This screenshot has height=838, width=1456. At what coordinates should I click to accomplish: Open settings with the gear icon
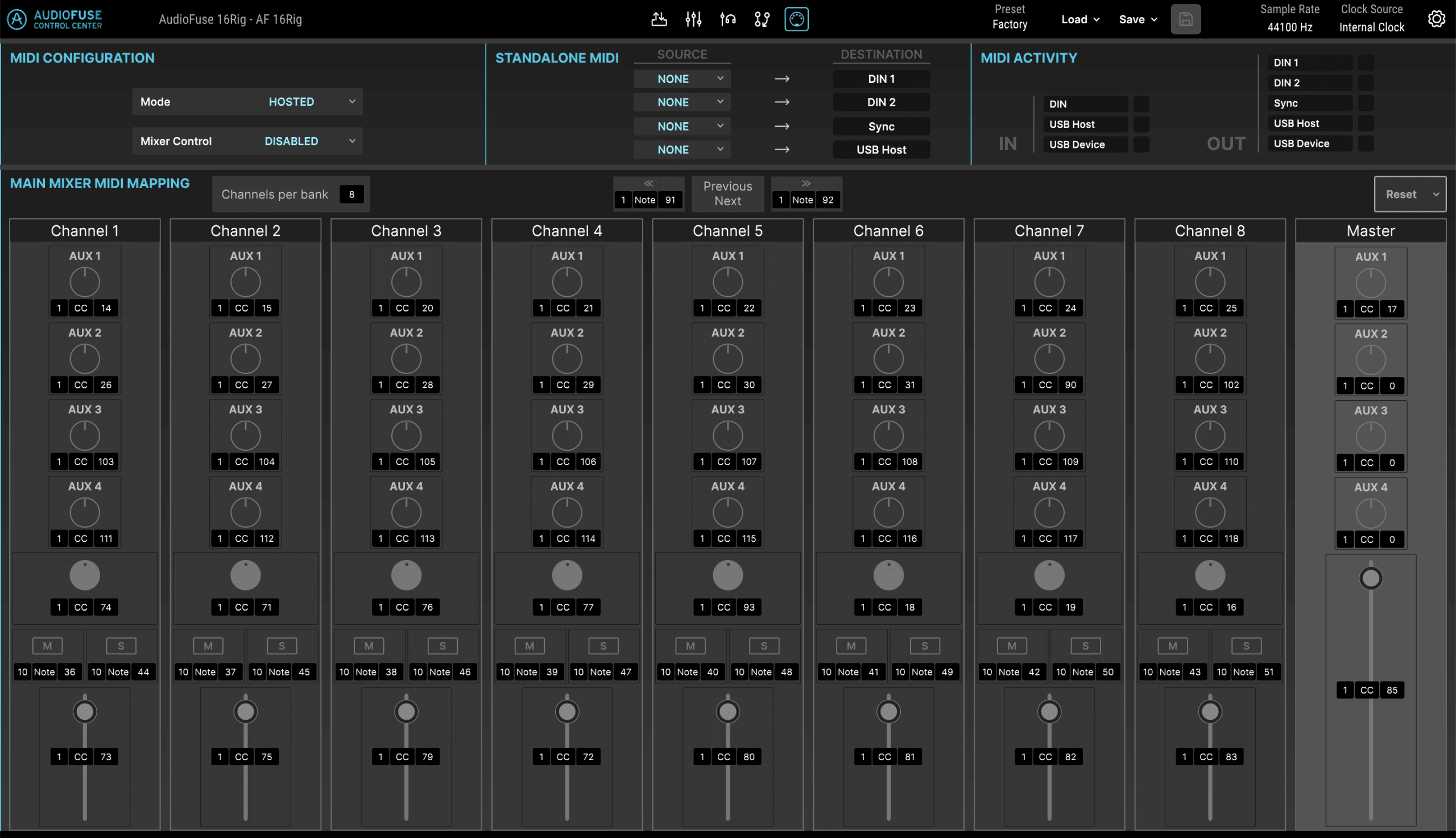1437,19
